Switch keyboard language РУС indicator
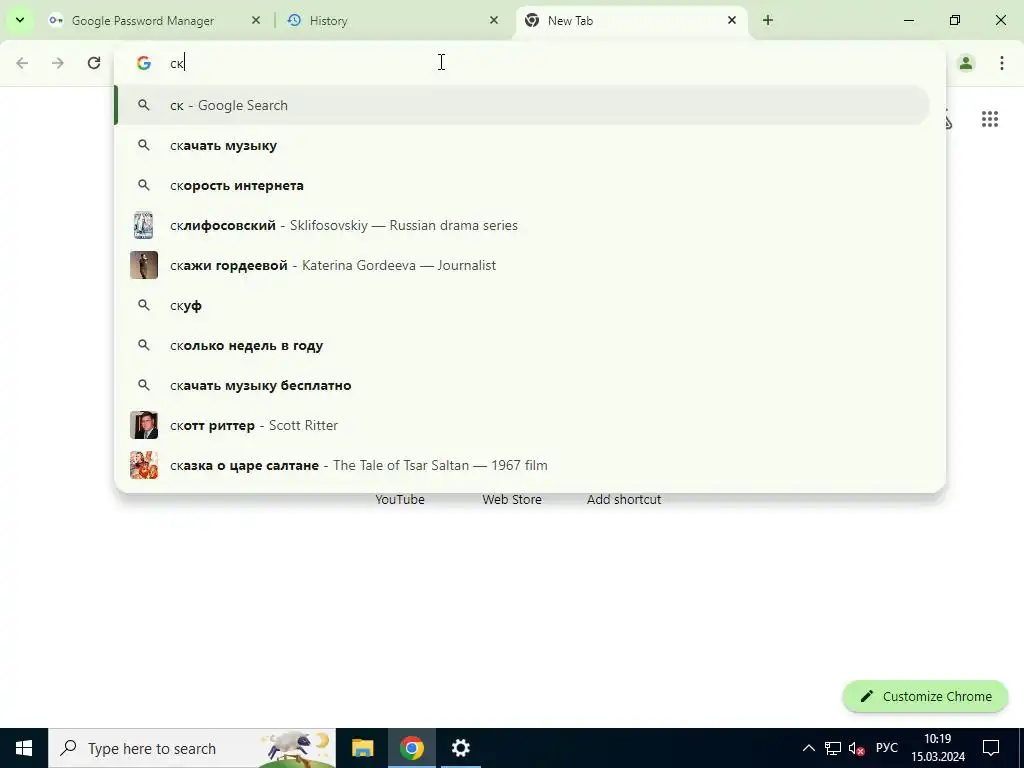 pyautogui.click(x=887, y=748)
